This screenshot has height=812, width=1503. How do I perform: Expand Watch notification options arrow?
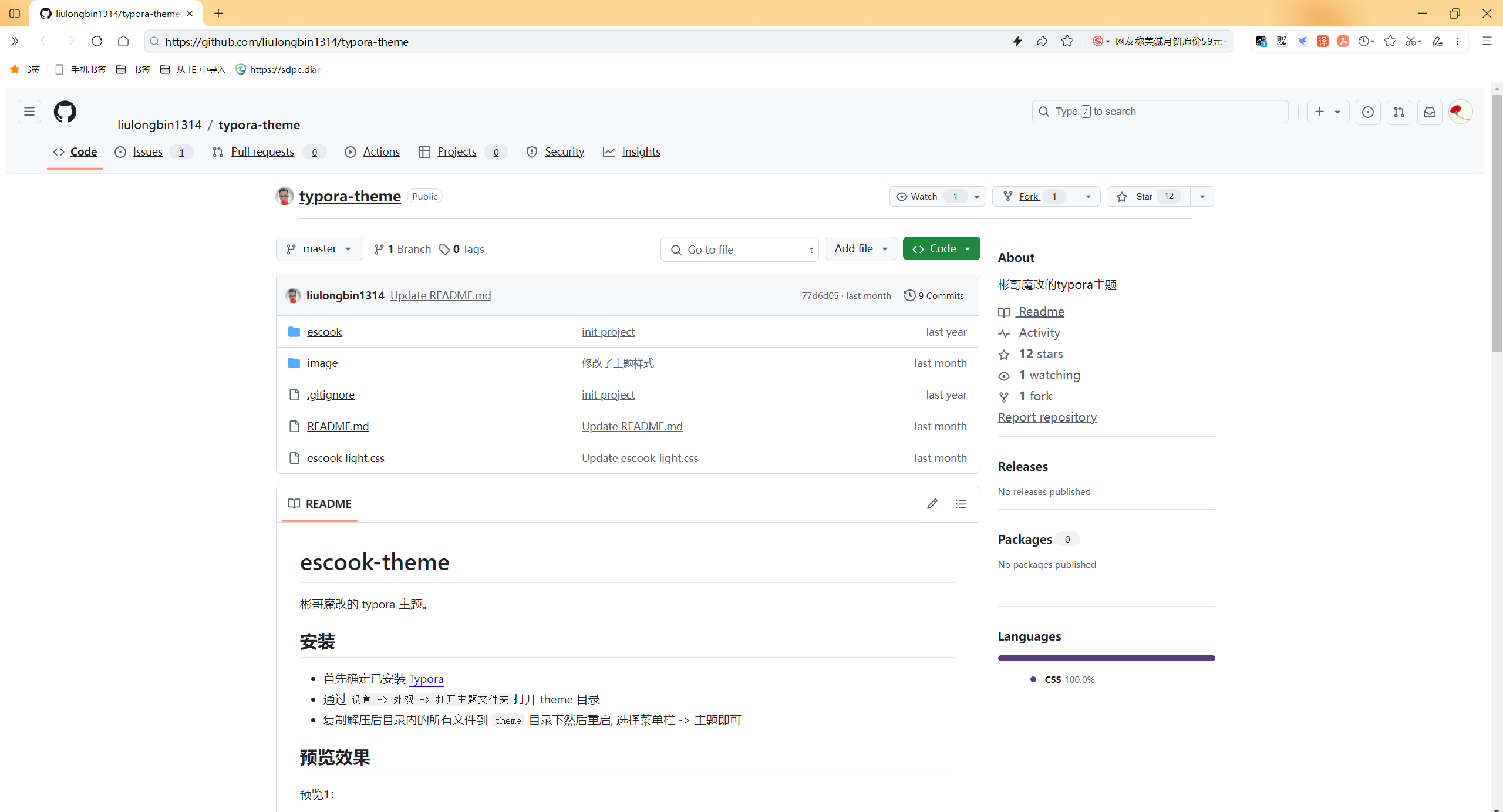pos(977,196)
